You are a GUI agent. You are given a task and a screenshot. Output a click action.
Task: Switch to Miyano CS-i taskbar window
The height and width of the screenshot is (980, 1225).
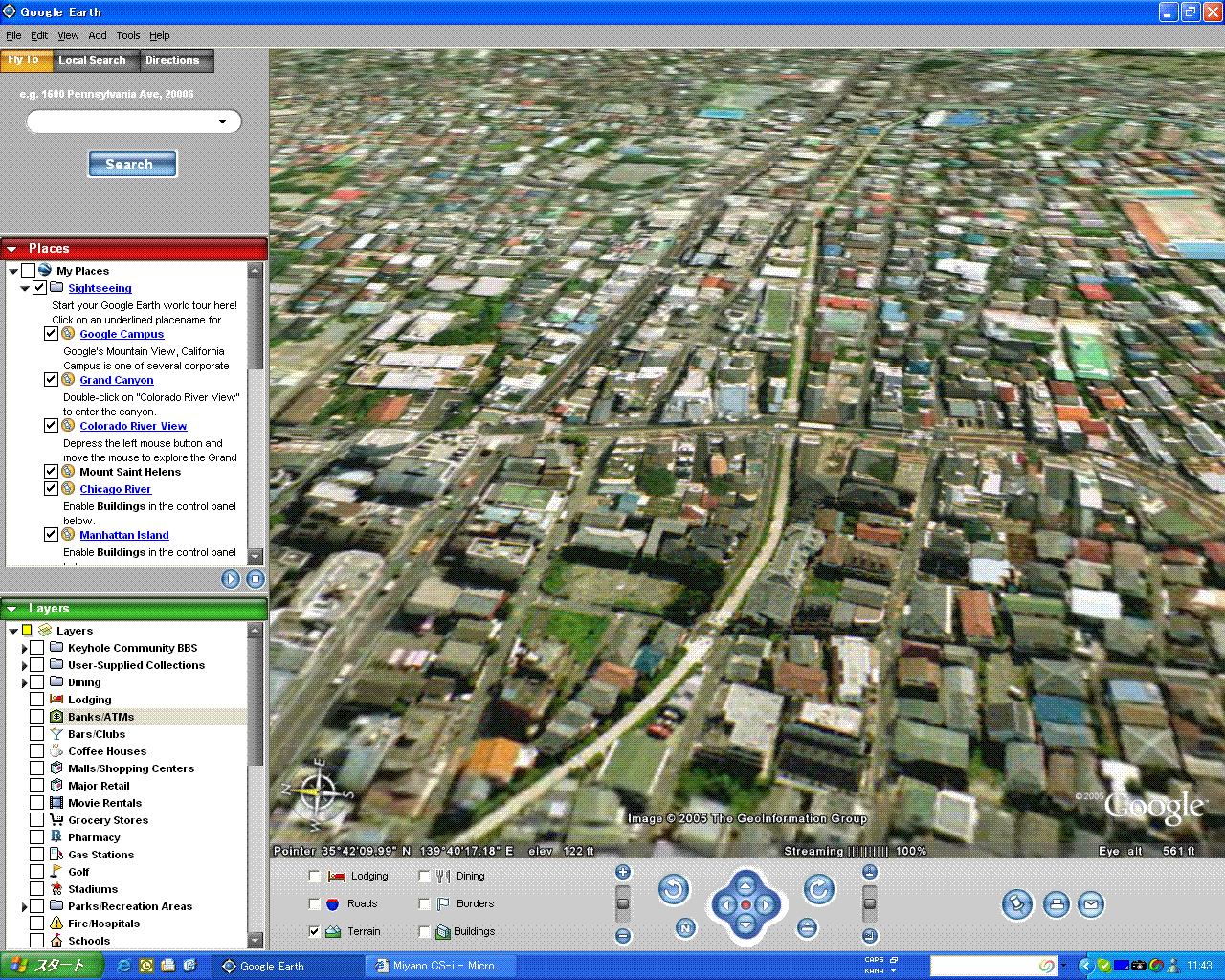[x=438, y=966]
